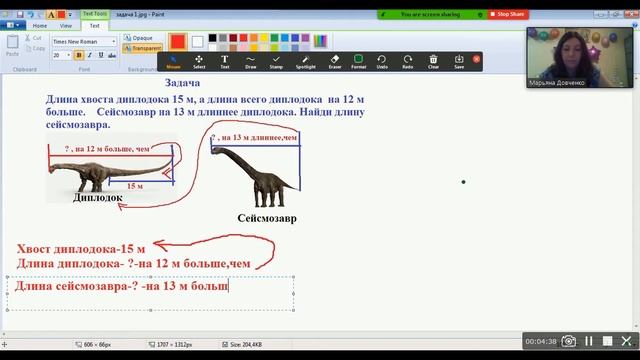Toggle Underline text formatting

click(101, 55)
